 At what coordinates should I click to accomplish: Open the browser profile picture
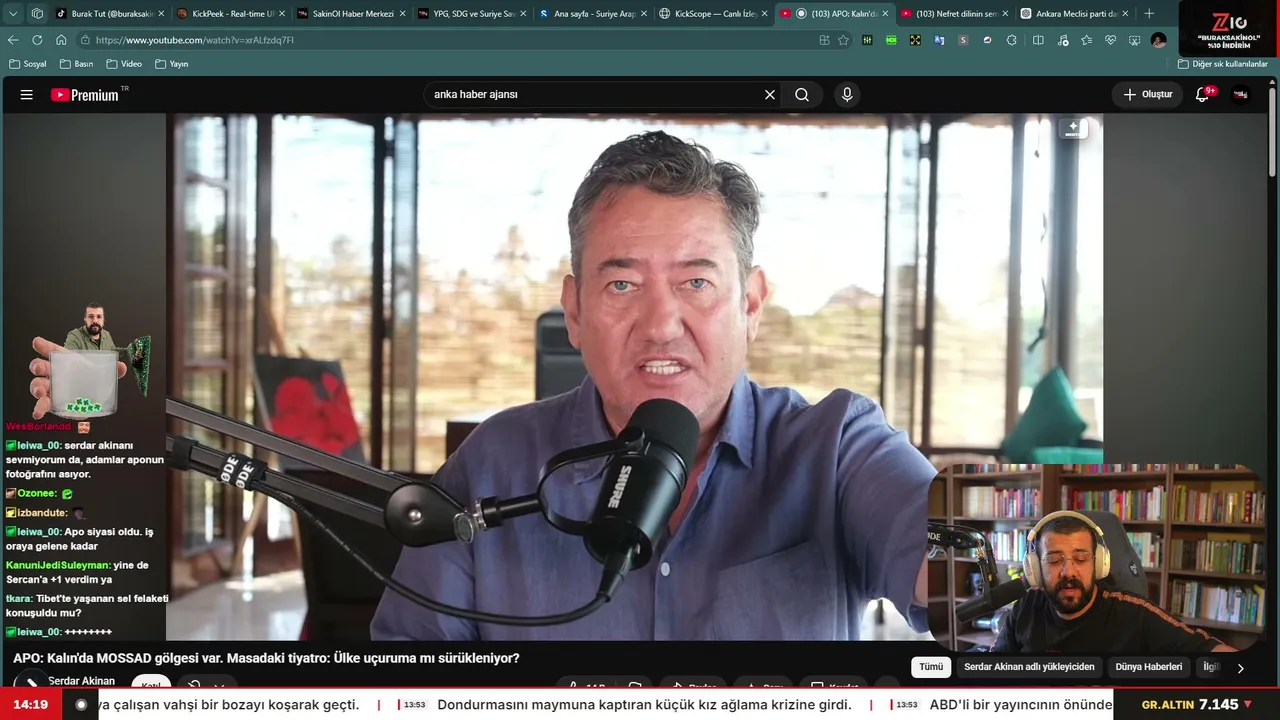tap(1158, 40)
